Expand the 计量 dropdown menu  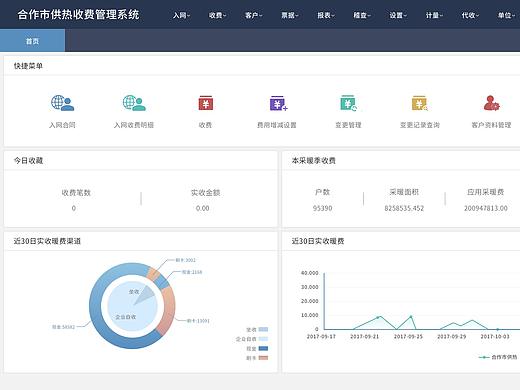click(434, 15)
